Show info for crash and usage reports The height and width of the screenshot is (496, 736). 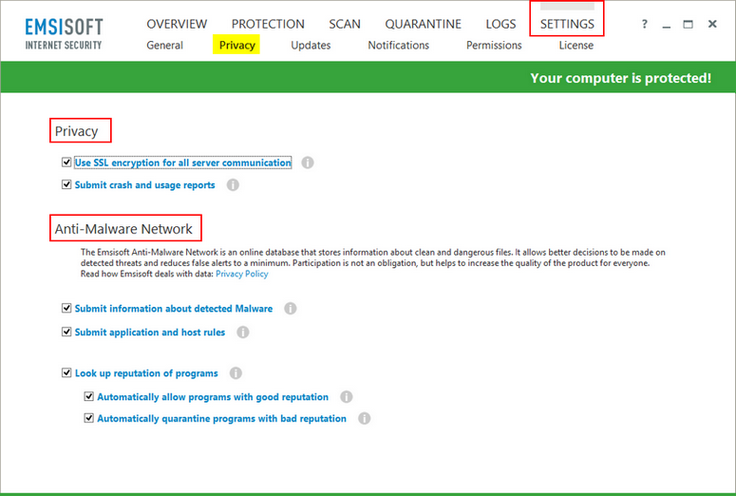click(x=233, y=185)
